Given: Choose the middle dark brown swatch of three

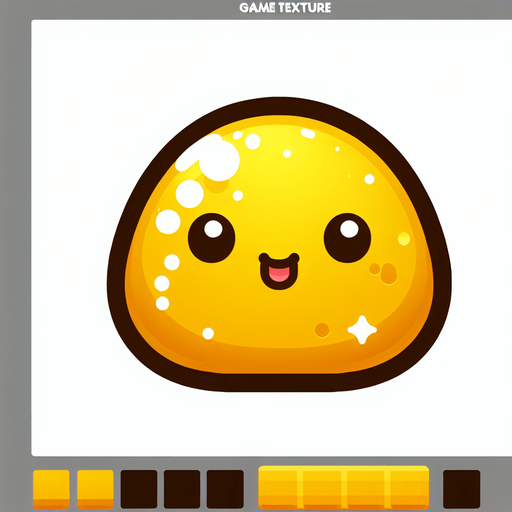Looking at the screenshot, I should click(182, 489).
